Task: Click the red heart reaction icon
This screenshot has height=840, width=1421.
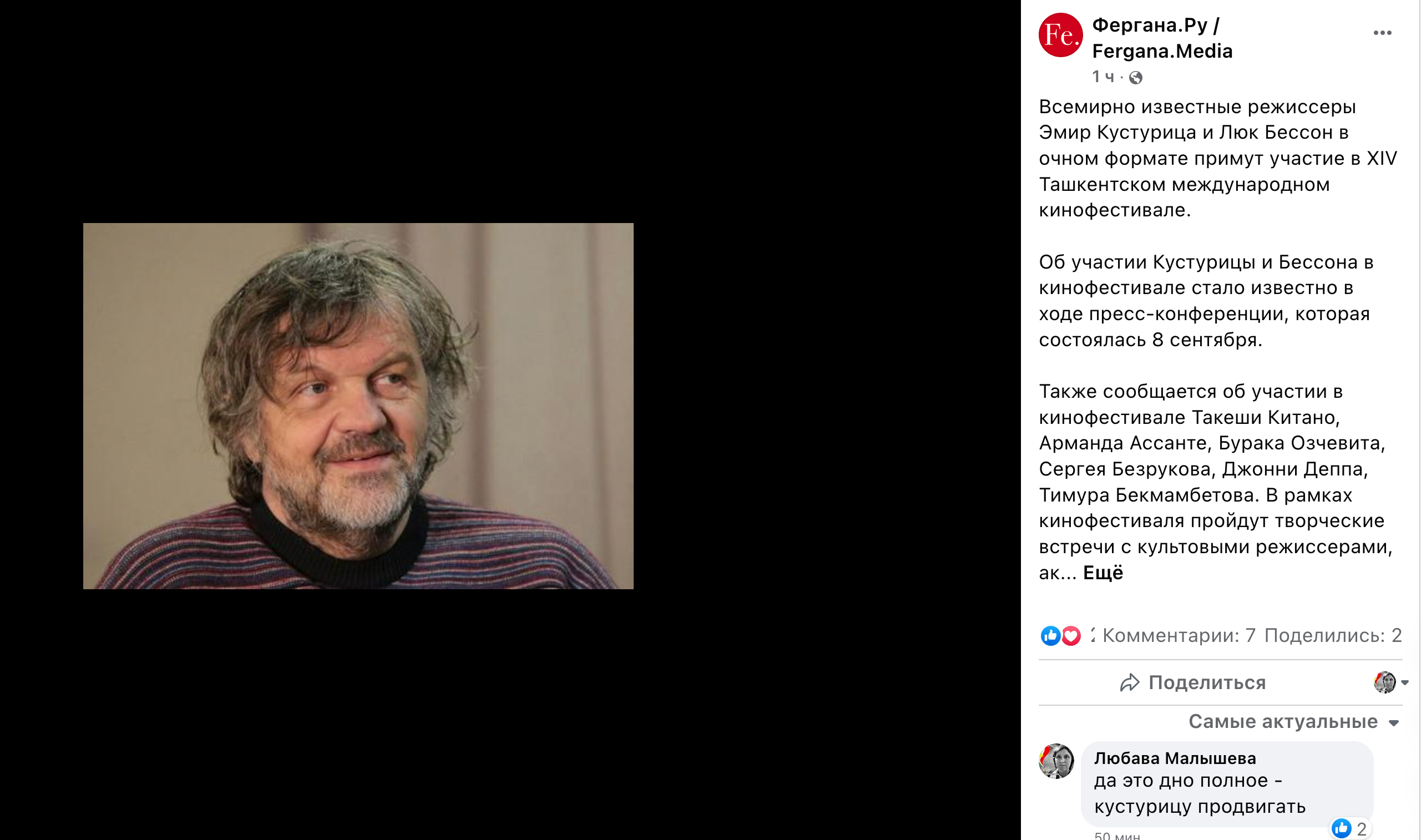Action: click(1070, 636)
